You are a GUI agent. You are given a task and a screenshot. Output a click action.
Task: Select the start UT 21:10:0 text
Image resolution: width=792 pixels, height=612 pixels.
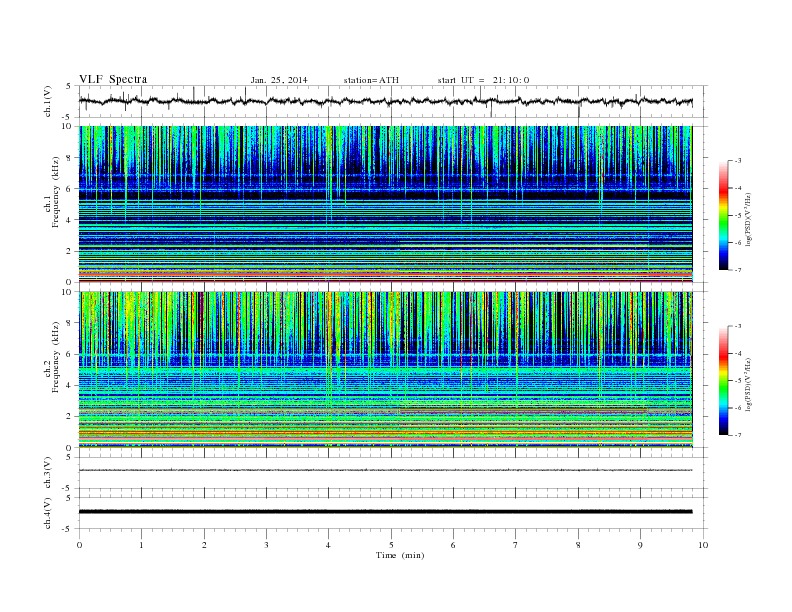point(483,80)
